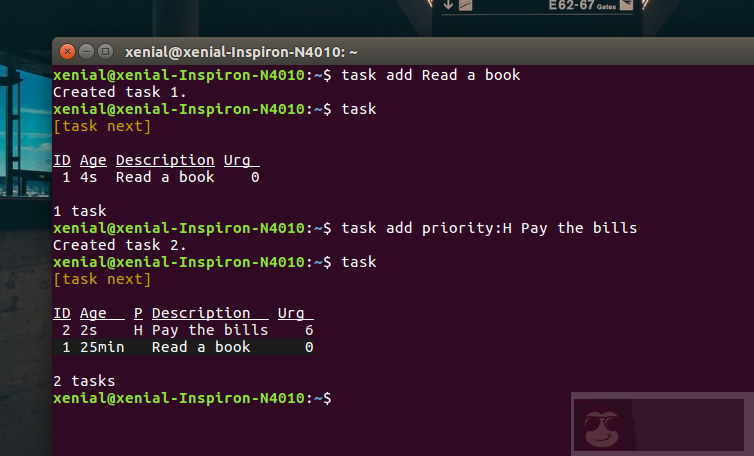Viewport: 754px width, 456px height.
Task: Click the 'P' priority column header
Action: pyautogui.click(x=138, y=313)
